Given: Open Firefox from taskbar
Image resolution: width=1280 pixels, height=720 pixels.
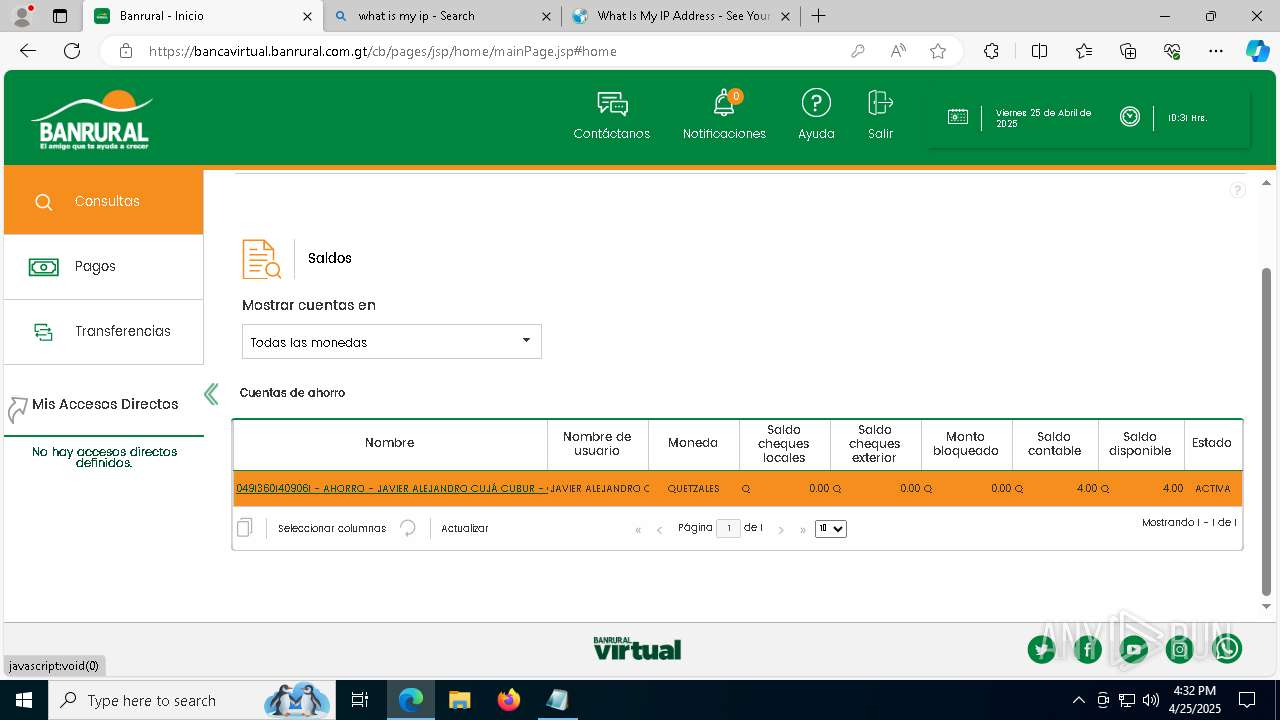Looking at the screenshot, I should [x=509, y=700].
